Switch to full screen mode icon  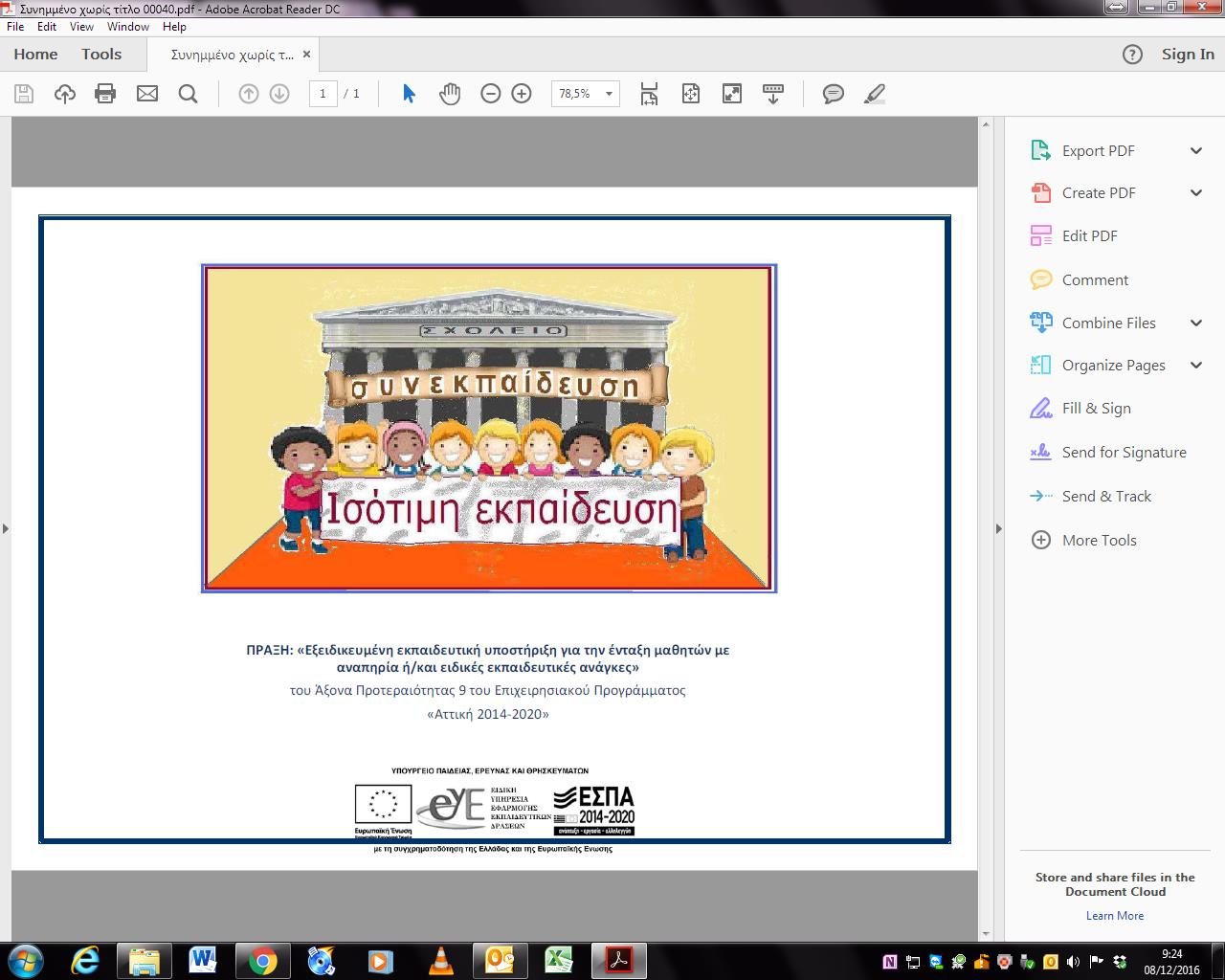[x=731, y=94]
